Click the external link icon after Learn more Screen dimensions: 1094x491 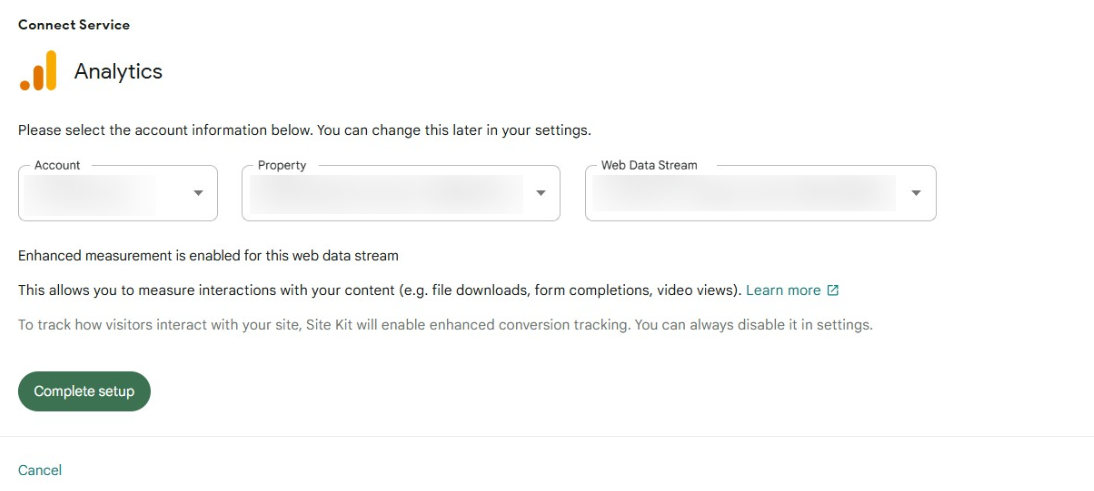point(832,290)
